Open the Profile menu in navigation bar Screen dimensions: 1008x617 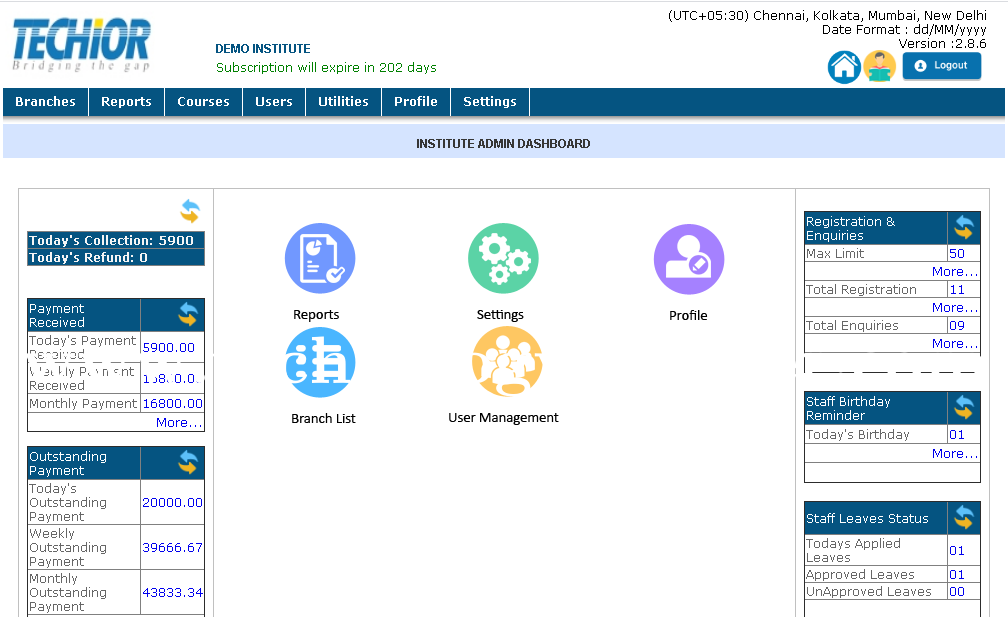[x=416, y=102]
